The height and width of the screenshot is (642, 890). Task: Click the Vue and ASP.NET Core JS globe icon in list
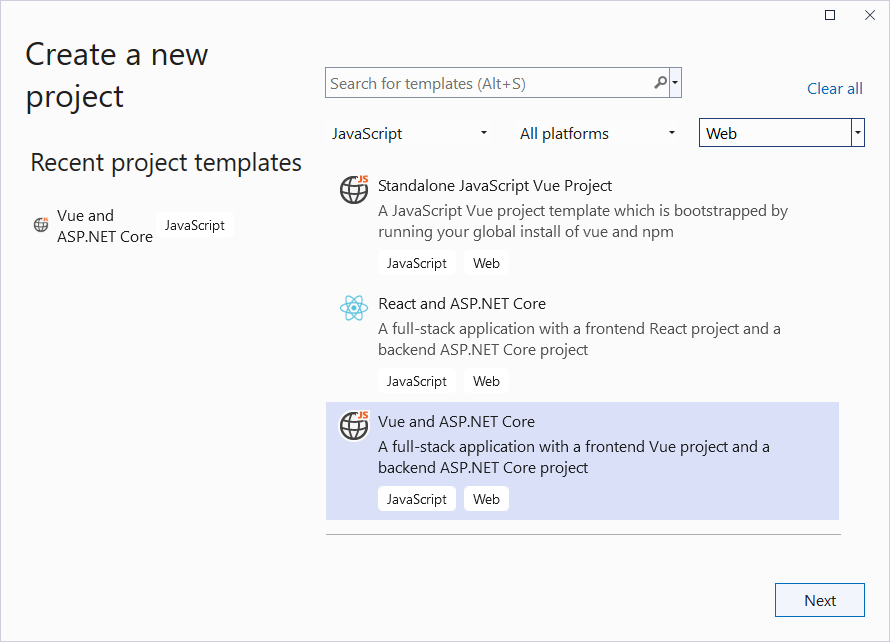point(354,425)
